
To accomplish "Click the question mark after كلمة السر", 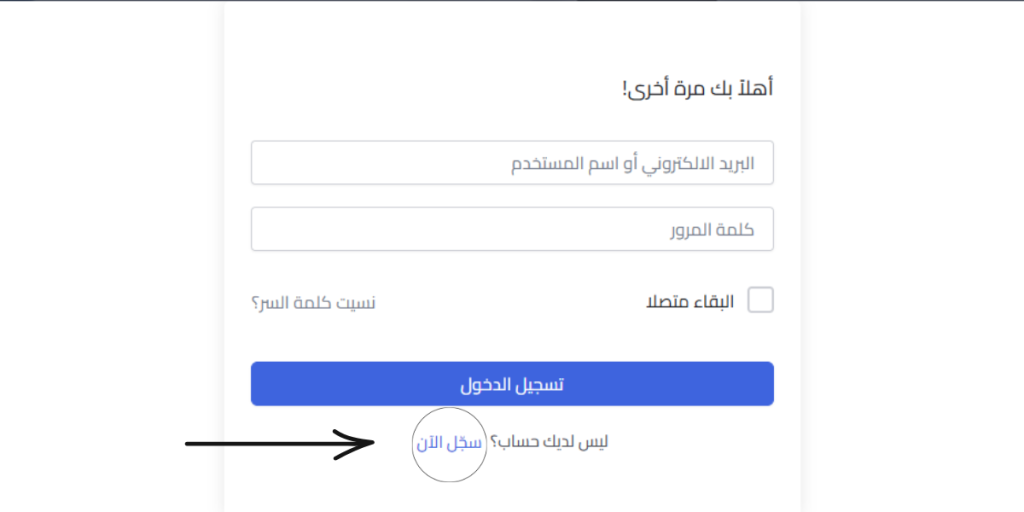I will click(x=255, y=304).
